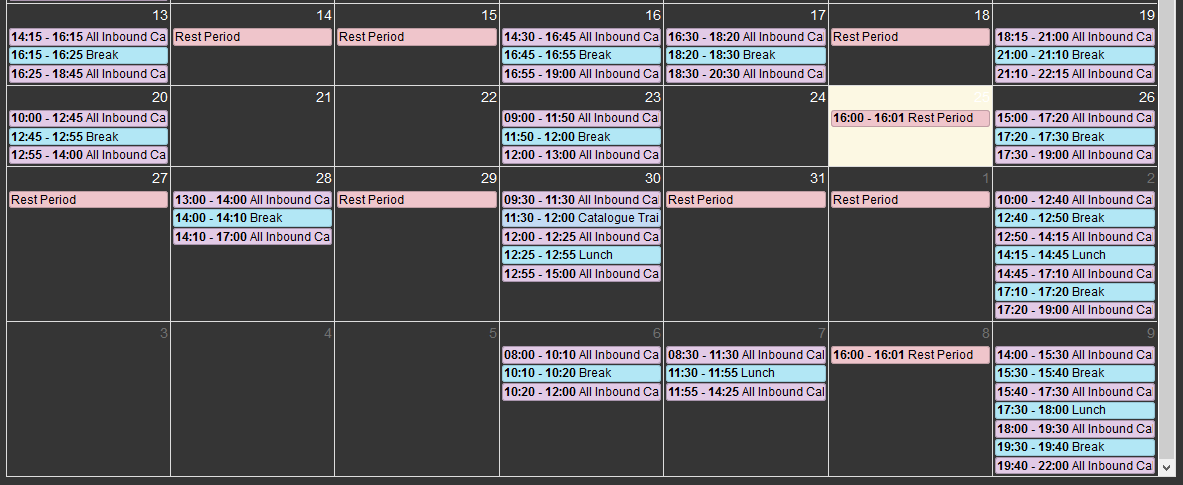Open the 13:00 - 14:00 All Inbound event on 28th
This screenshot has height=485, width=1183.
tap(253, 200)
